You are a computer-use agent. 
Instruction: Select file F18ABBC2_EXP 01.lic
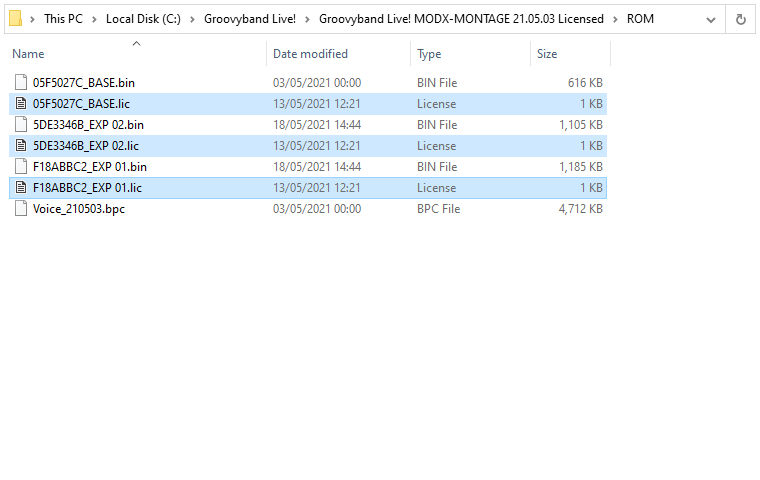click(x=87, y=188)
